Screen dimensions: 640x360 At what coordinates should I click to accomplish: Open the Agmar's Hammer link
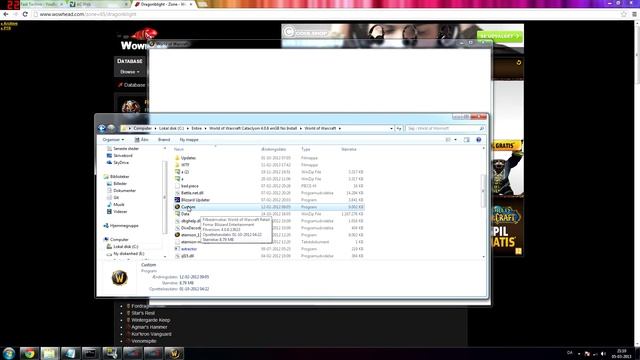(149, 327)
